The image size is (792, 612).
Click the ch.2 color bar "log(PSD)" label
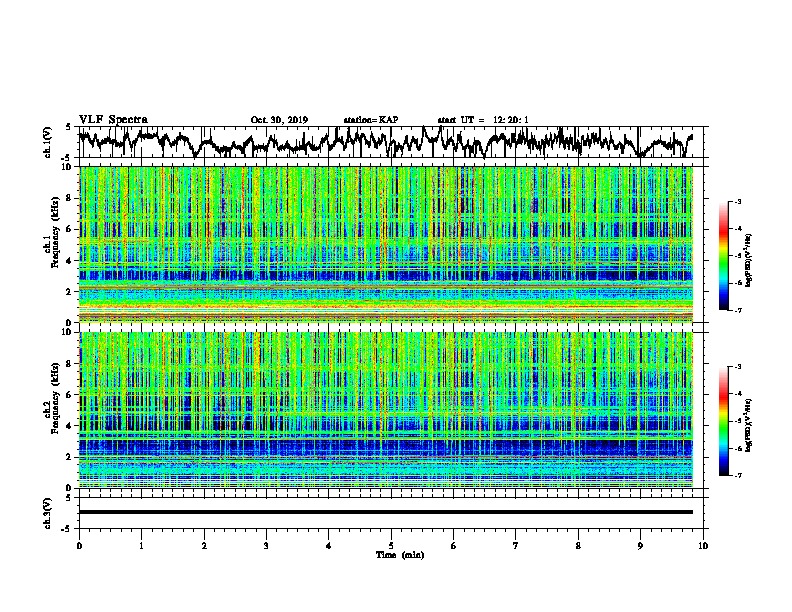coord(749,425)
